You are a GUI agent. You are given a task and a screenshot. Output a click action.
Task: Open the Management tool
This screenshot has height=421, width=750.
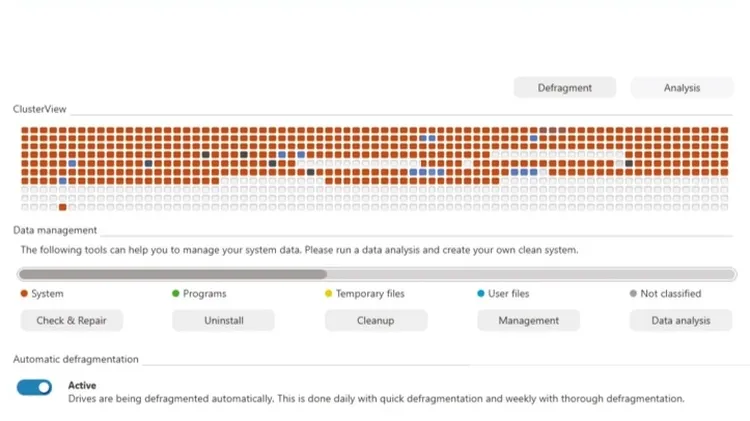pos(528,320)
